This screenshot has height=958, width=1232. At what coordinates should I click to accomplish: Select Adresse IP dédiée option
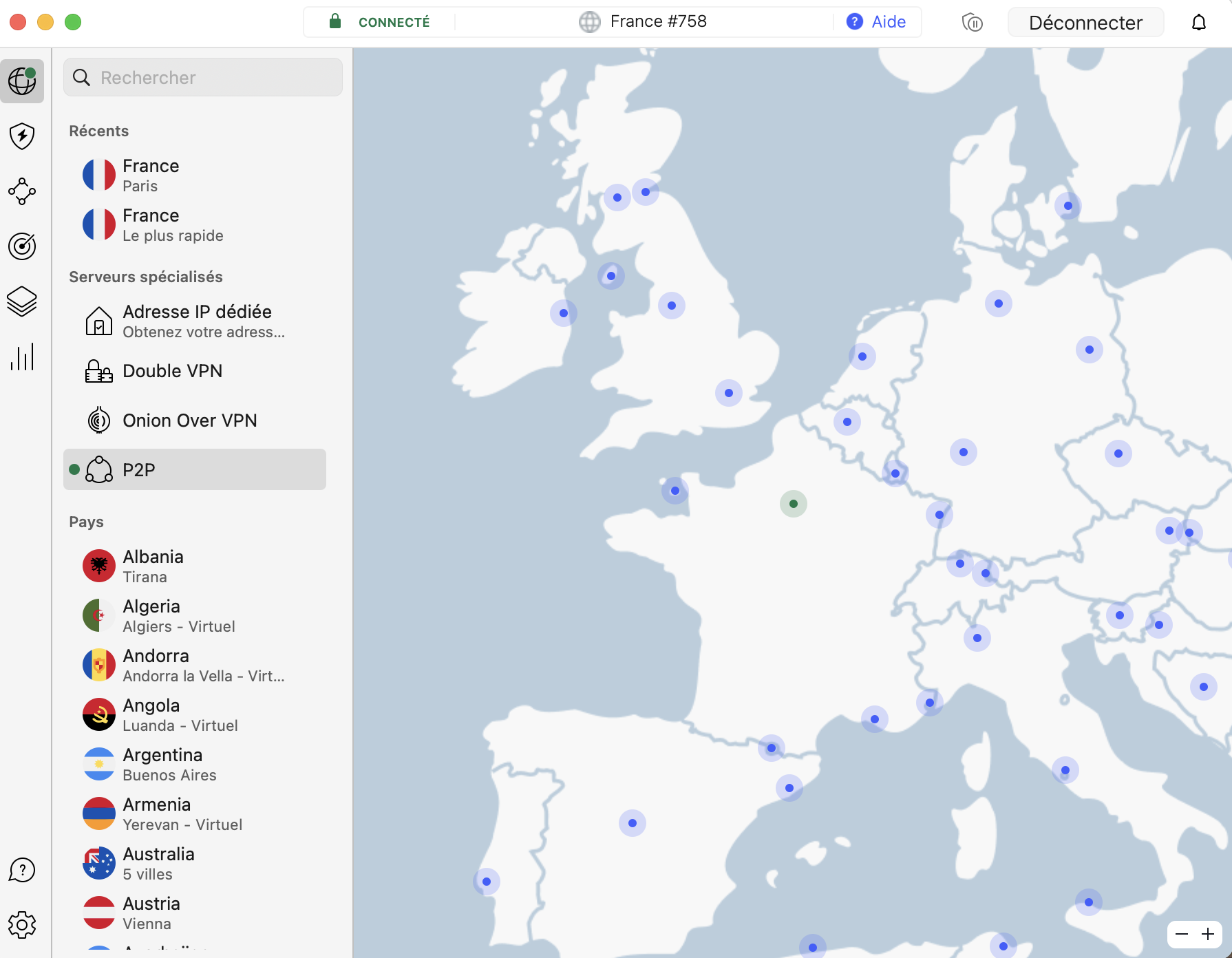196,321
